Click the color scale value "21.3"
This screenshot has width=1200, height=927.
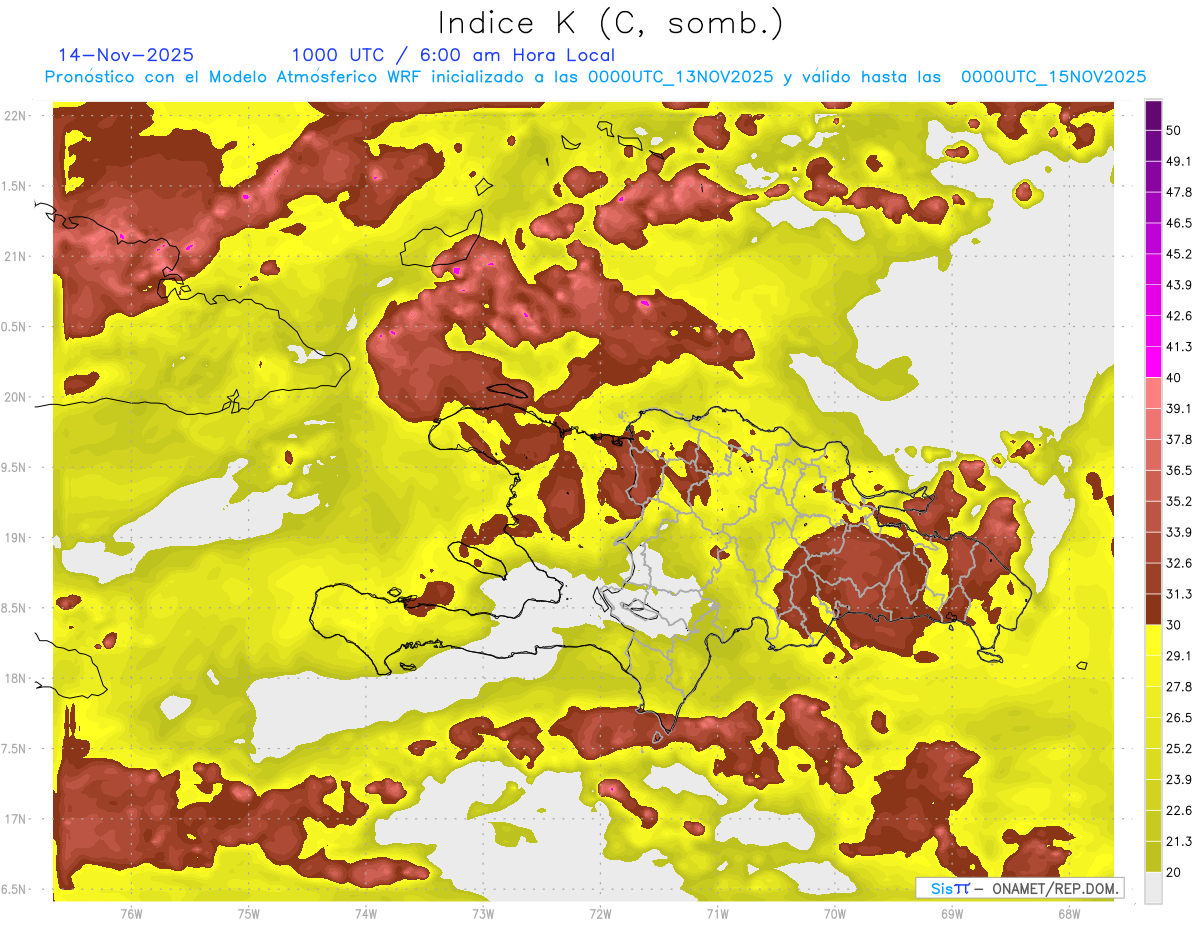pos(1178,841)
